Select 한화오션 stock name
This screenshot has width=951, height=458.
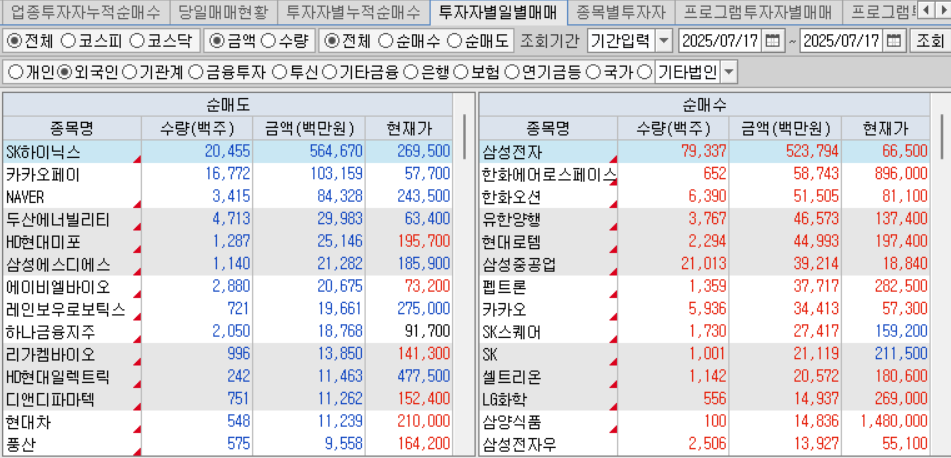(512, 197)
